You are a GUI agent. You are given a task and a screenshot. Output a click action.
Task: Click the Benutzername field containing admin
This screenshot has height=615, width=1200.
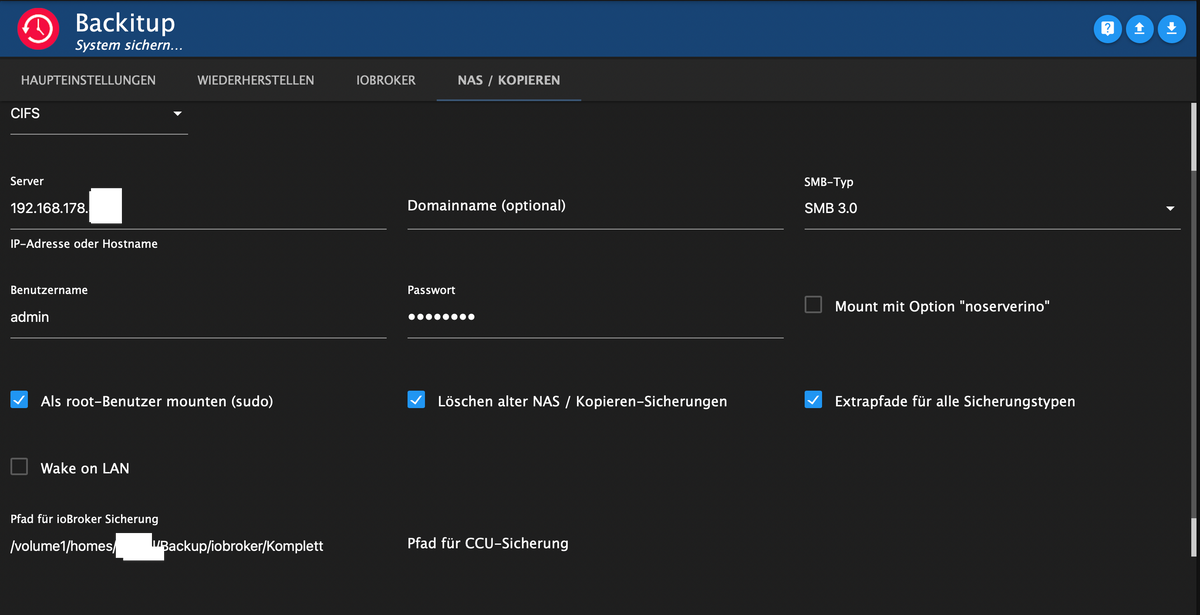tap(198, 317)
